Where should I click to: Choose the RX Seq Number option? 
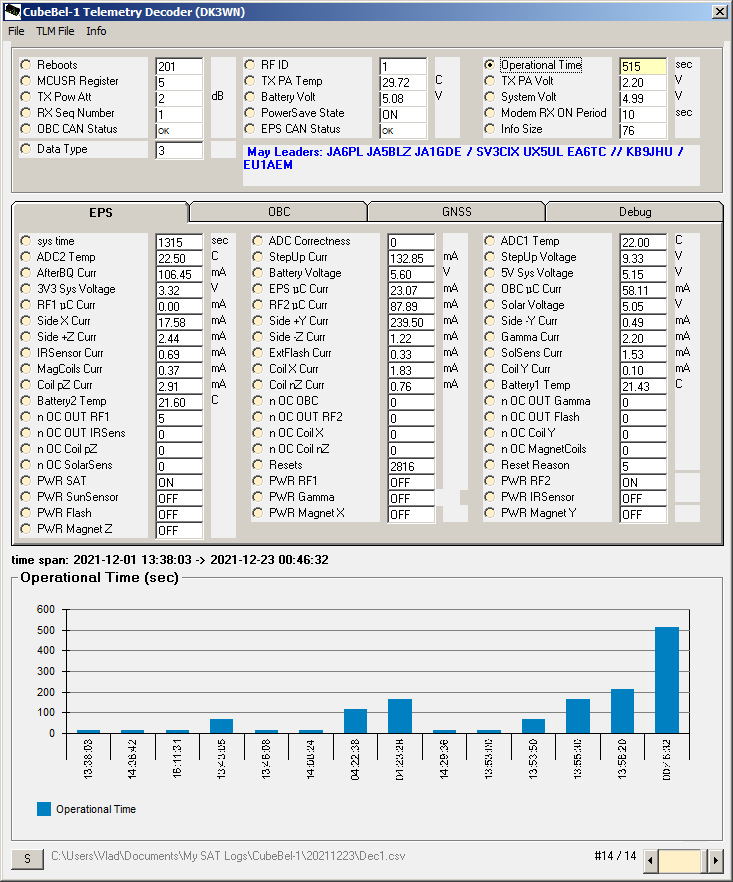[x=26, y=113]
